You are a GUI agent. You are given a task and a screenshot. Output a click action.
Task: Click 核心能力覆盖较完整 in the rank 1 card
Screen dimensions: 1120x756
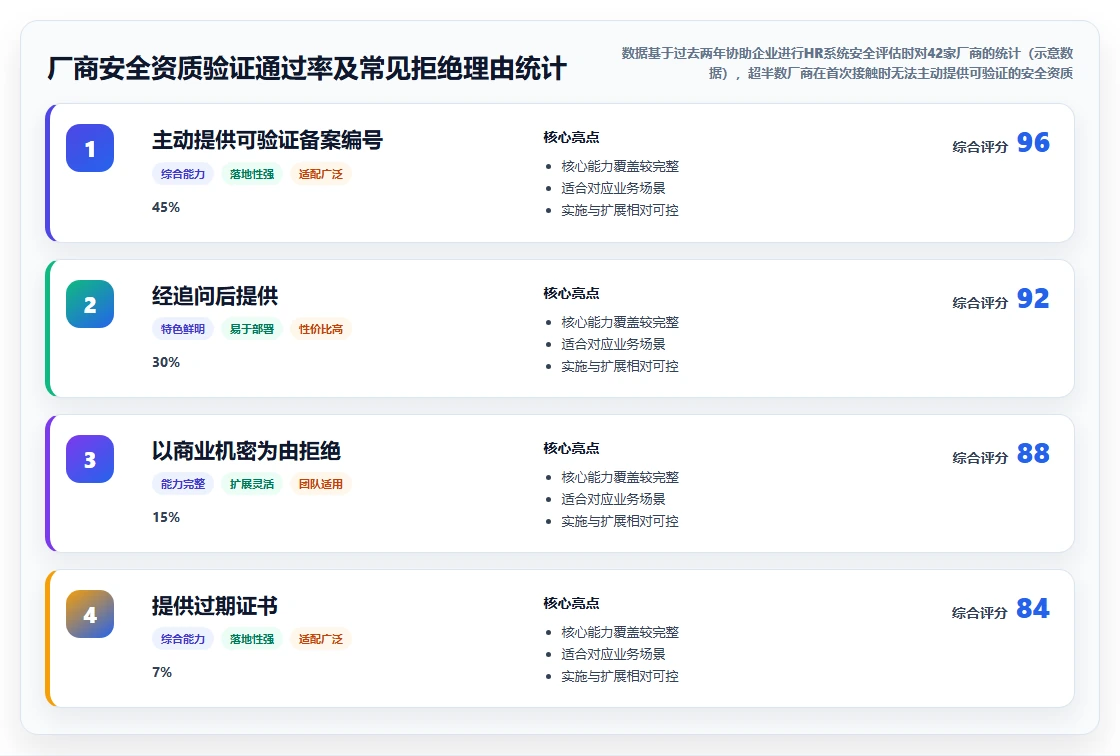coord(620,166)
